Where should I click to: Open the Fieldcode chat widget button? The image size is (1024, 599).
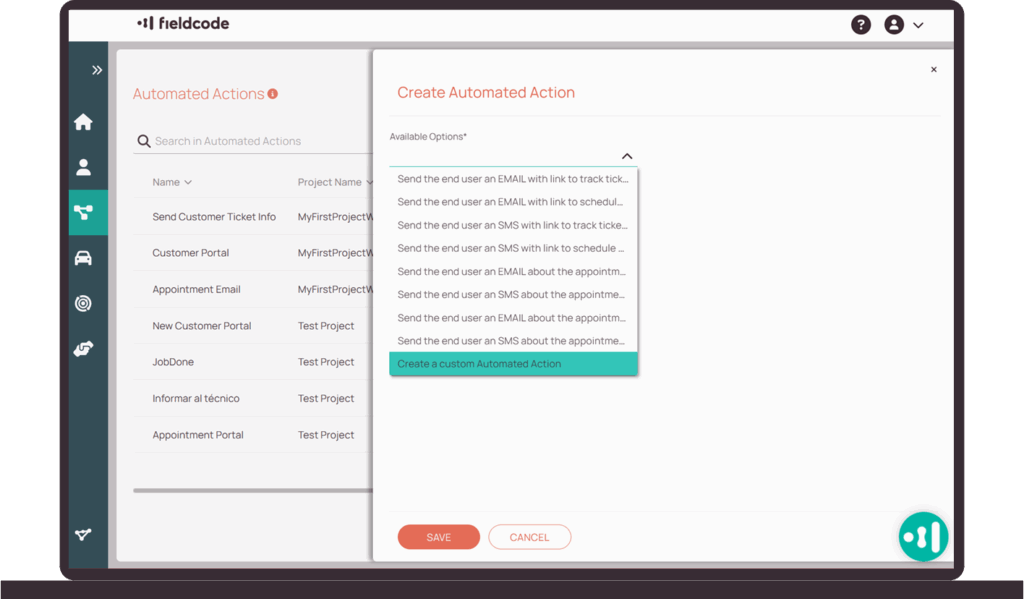click(922, 537)
